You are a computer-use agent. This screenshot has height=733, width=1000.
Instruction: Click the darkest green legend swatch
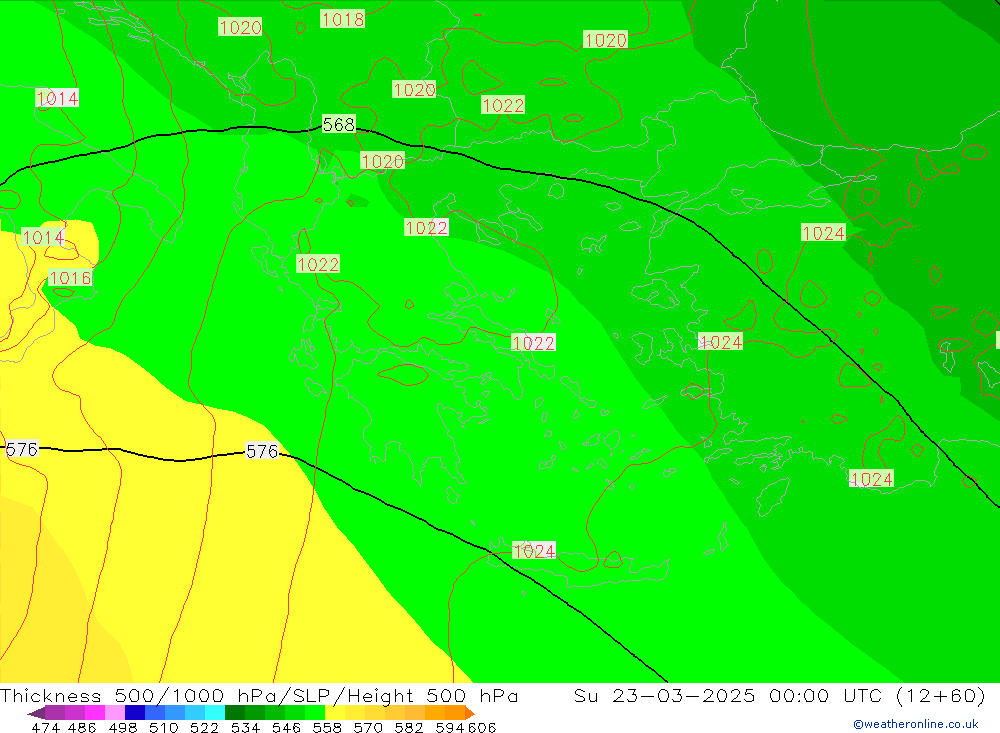pyautogui.click(x=235, y=713)
